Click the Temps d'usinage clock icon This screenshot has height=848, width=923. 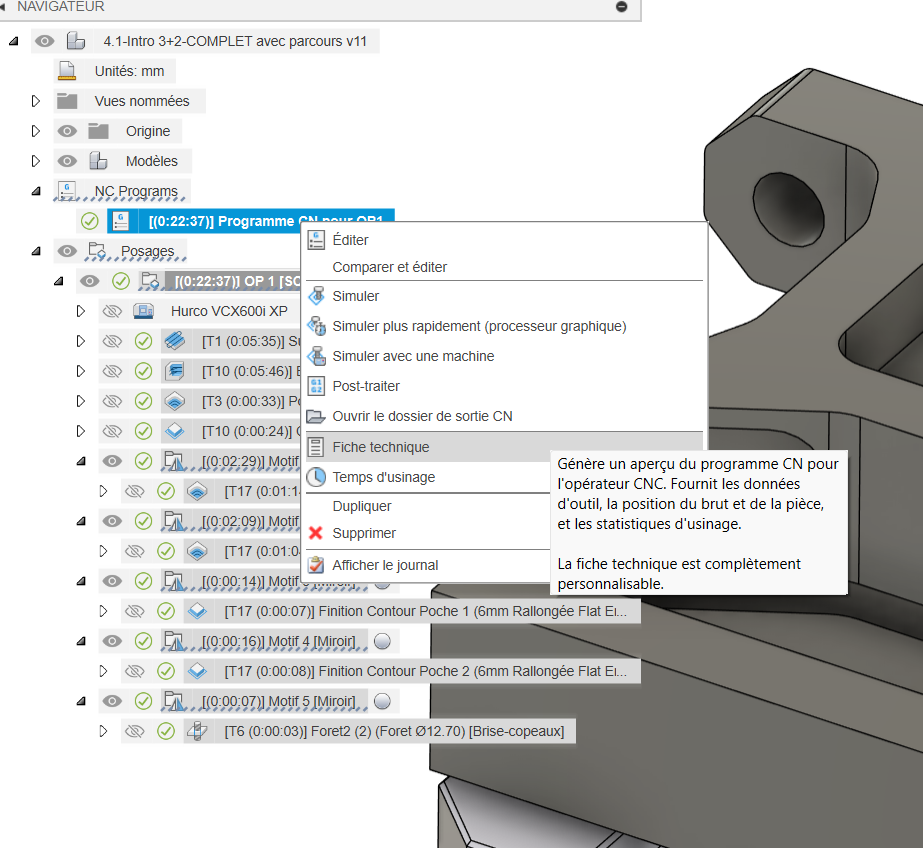click(x=316, y=477)
